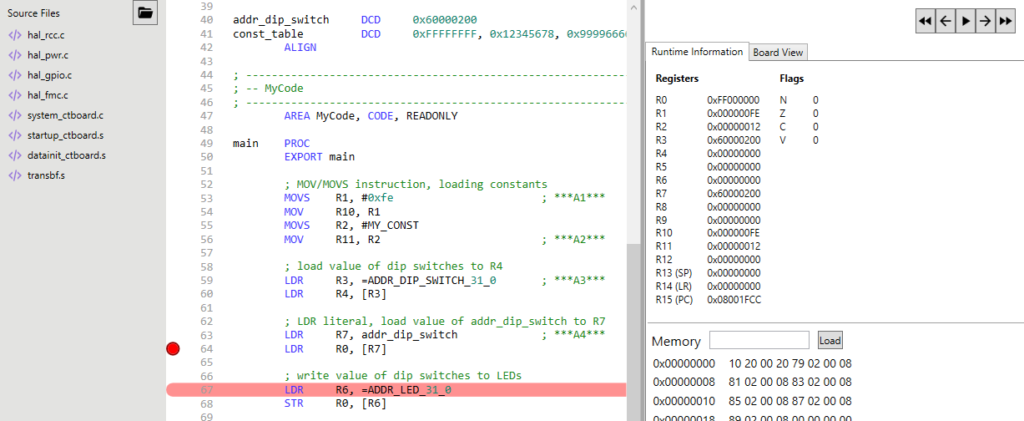Click the code icon beside transbf.s
The image size is (1024, 421).
click(14, 175)
